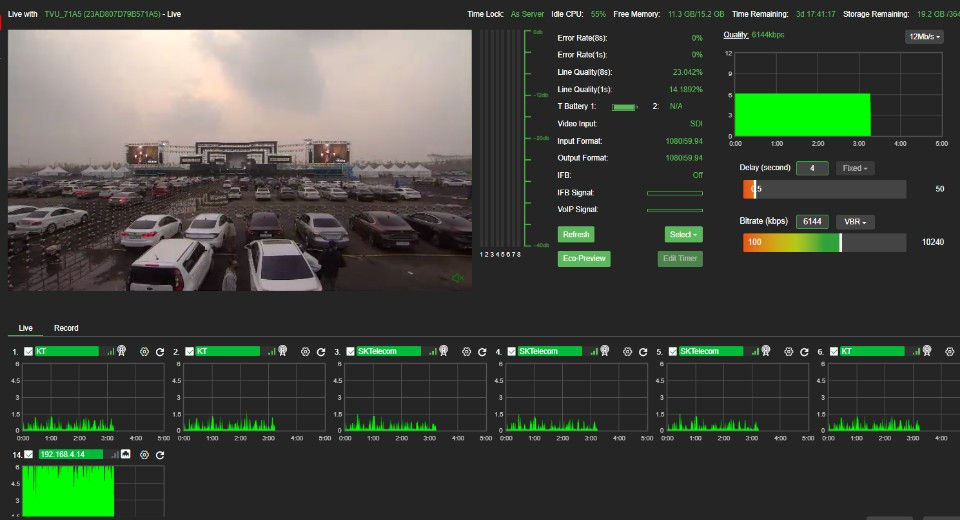Reload connection 4 SKTelecom with refresh icon
Image resolution: width=960 pixels, height=520 pixels.
coord(643,352)
